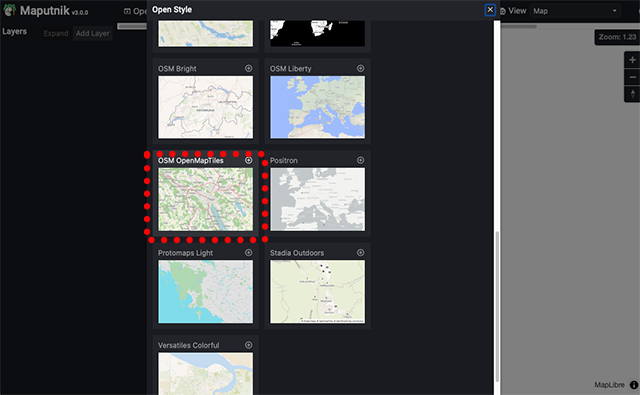The image size is (640, 395).
Task: Click the plus icon on OSM OpenMapTiles card
Action: [x=249, y=160]
